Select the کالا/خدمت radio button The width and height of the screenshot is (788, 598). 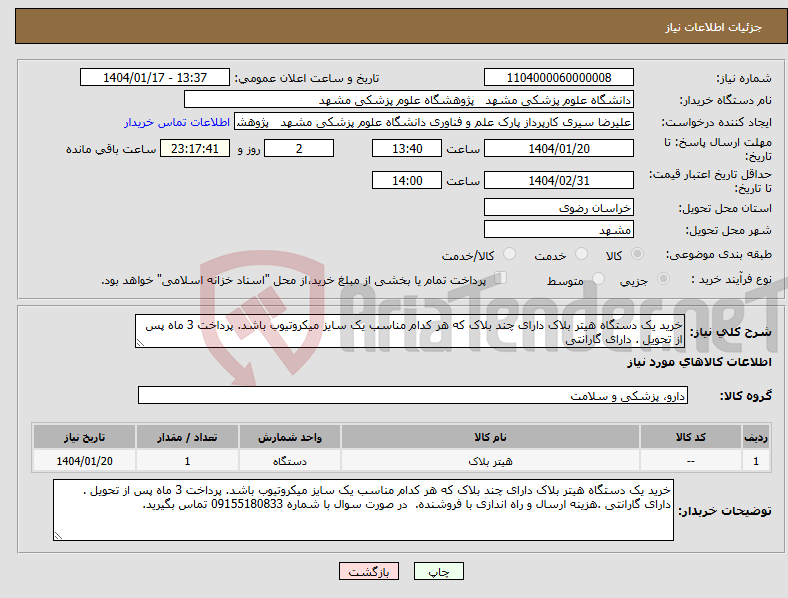pyautogui.click(x=509, y=254)
